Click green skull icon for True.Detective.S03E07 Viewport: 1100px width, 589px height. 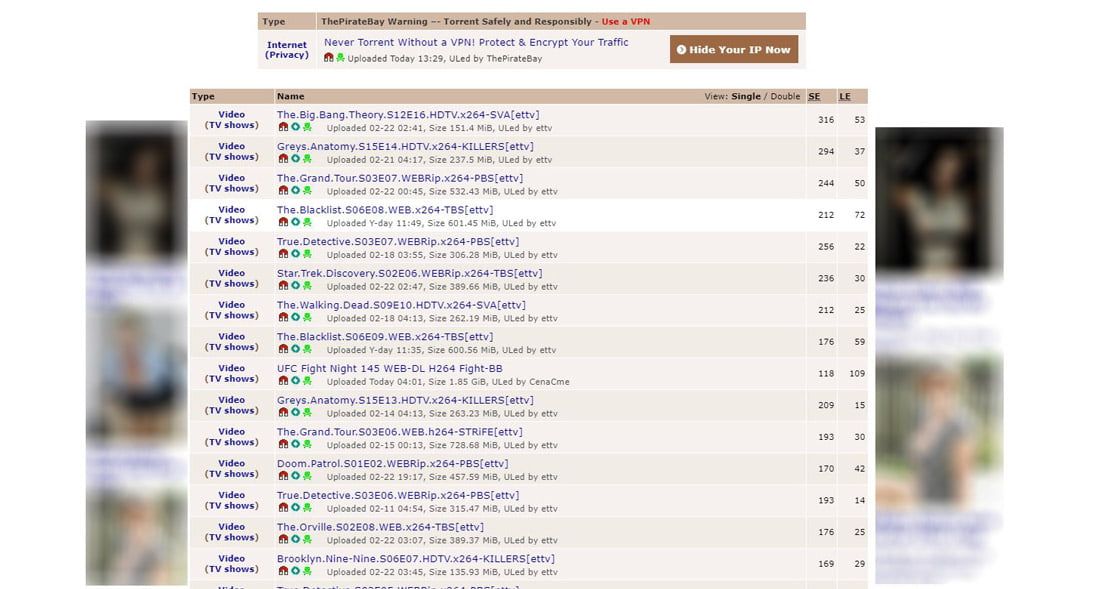point(307,254)
